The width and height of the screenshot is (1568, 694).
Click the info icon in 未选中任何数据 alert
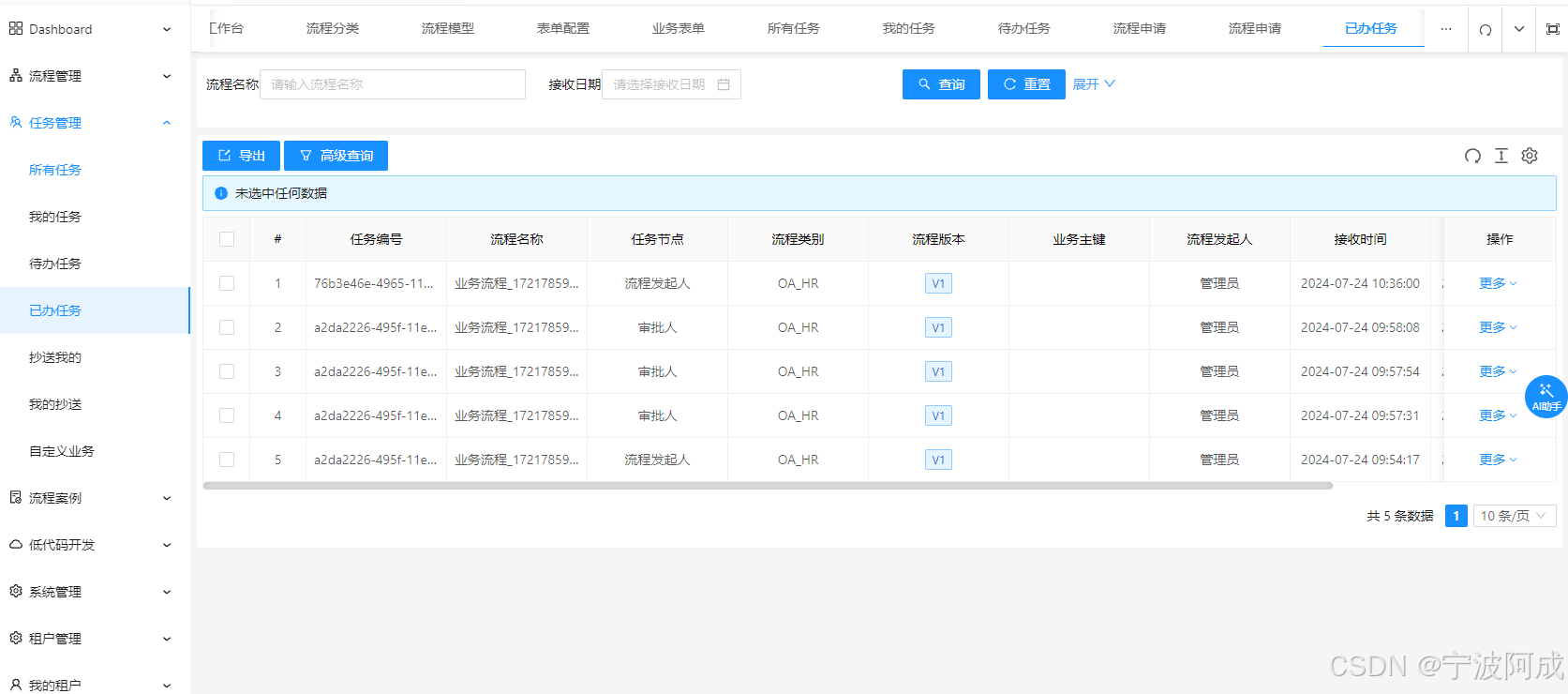[221, 193]
